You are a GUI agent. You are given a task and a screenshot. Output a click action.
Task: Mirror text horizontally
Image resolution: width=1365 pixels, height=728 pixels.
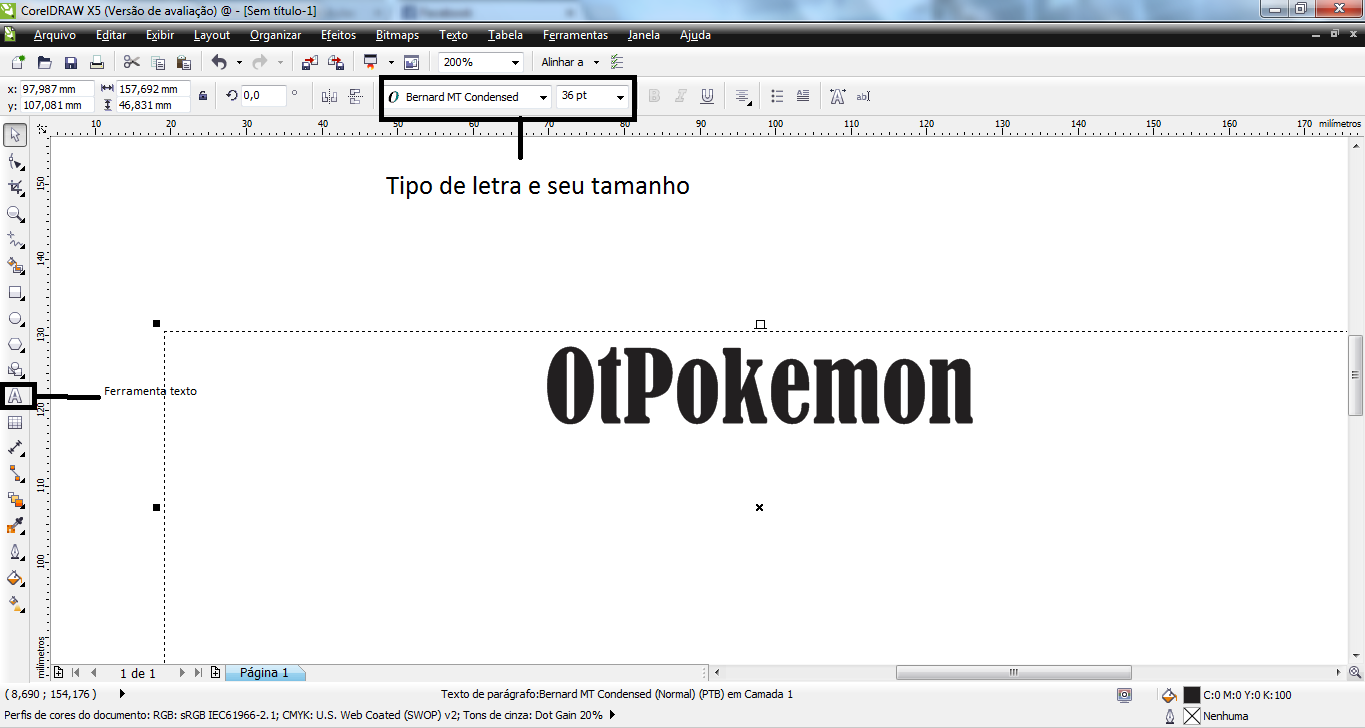click(330, 96)
